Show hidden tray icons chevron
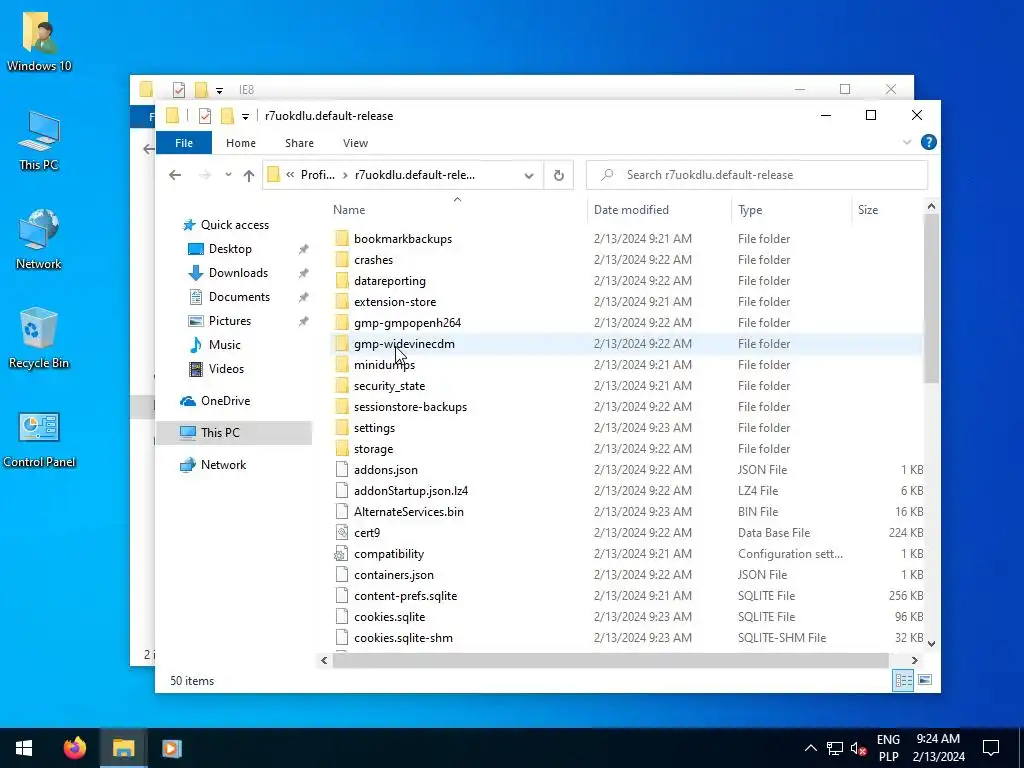Screen dimensions: 1024x768 [x=810, y=748]
